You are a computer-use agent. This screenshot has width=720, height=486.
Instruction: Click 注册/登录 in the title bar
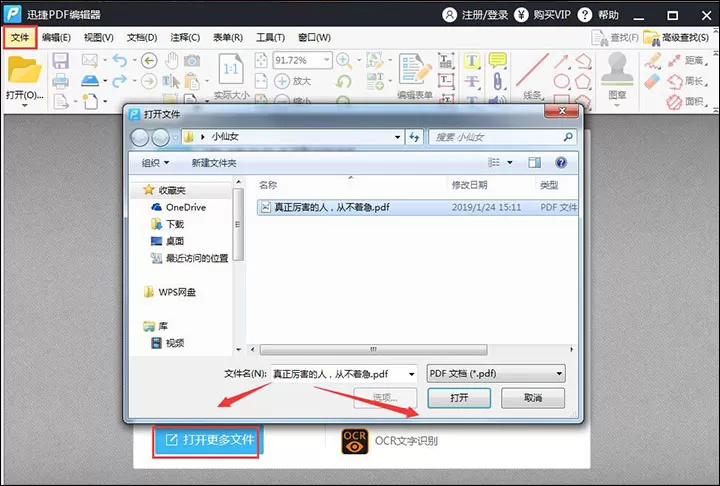[x=475, y=15]
